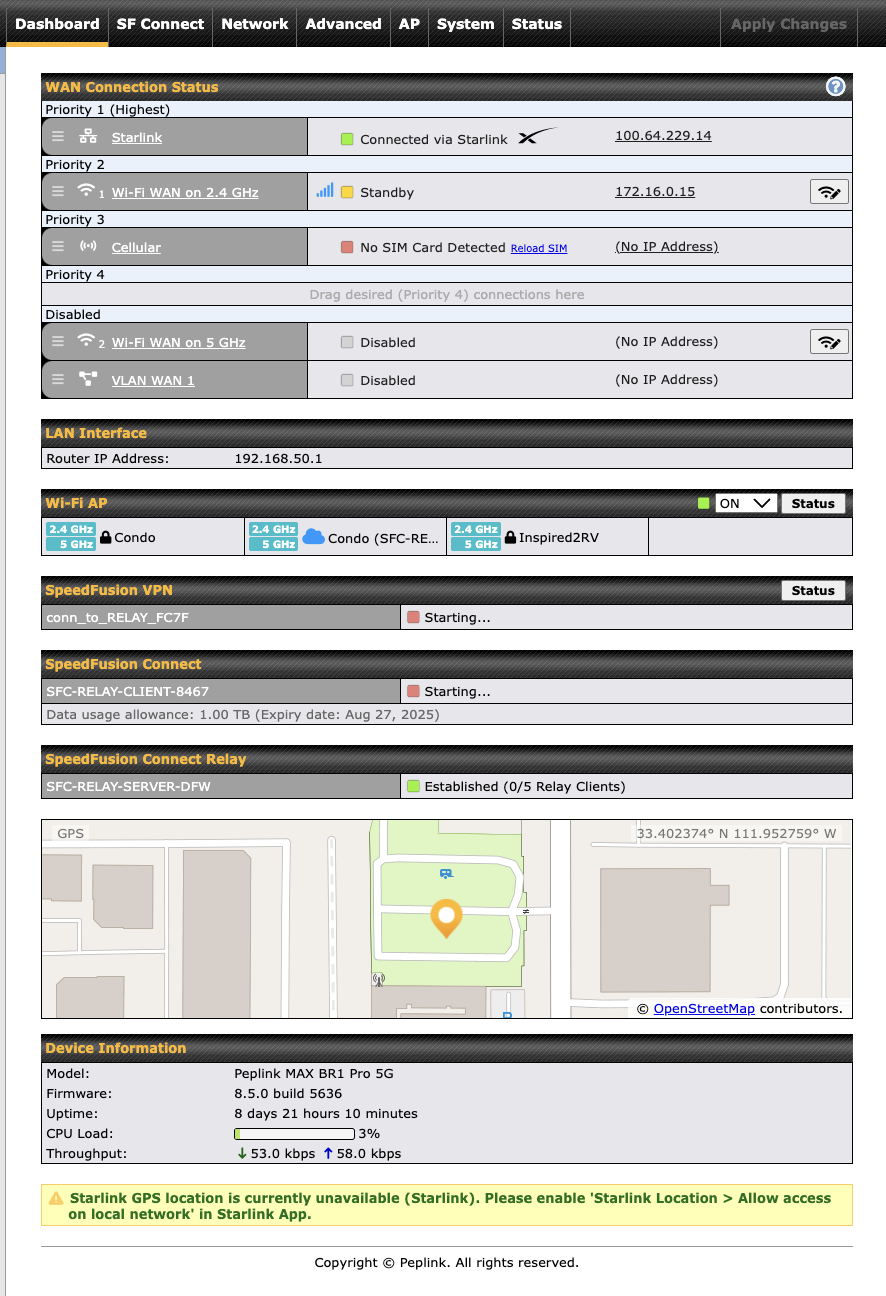Click the cloud icon beside Condo SFC

313,537
